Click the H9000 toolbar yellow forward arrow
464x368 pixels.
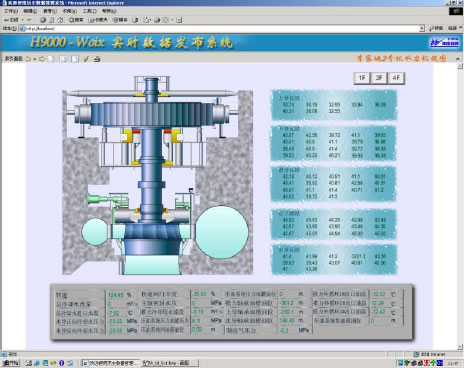(x=42, y=59)
